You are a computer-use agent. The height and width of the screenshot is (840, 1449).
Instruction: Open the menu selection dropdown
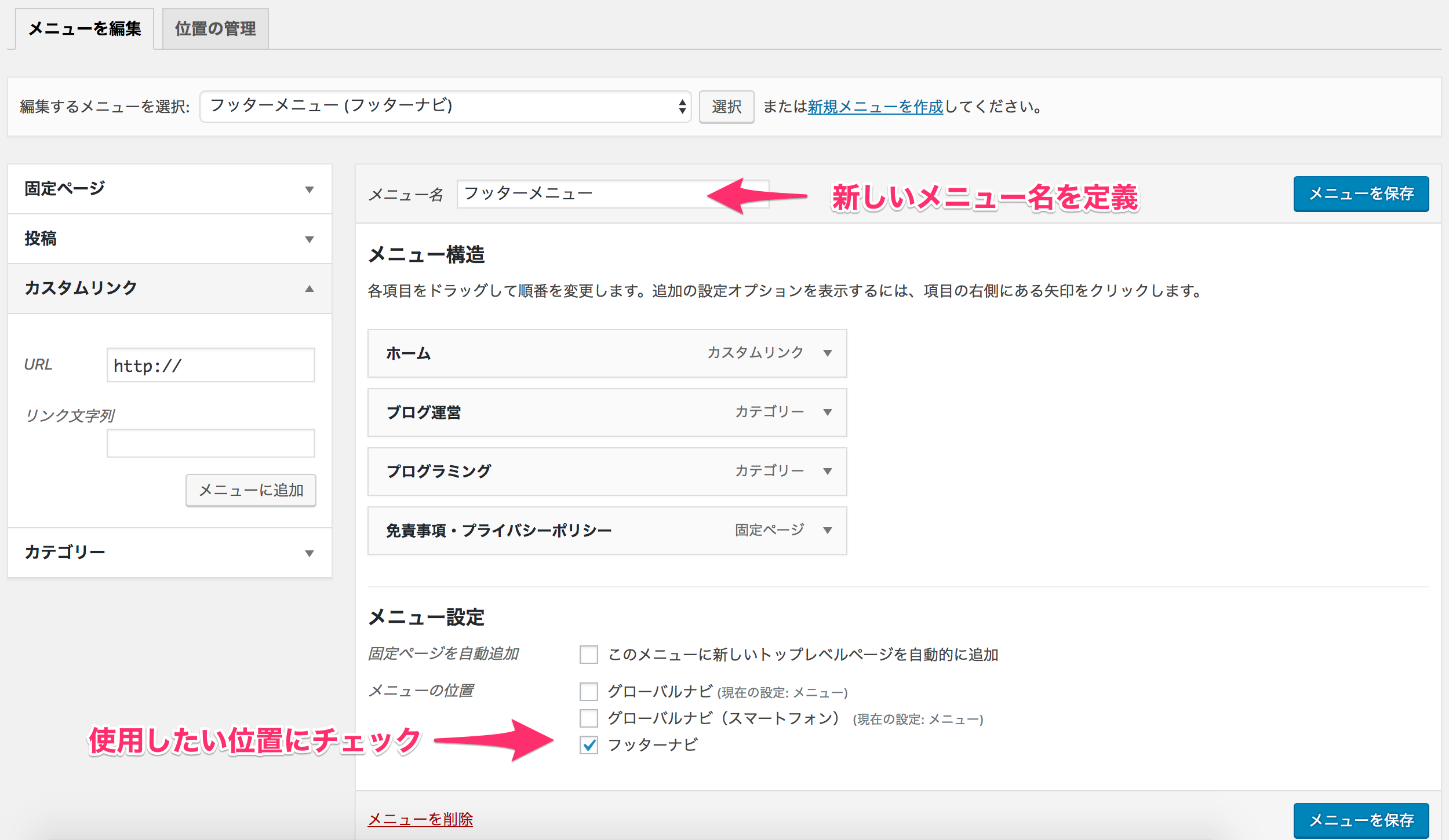pyautogui.click(x=445, y=107)
